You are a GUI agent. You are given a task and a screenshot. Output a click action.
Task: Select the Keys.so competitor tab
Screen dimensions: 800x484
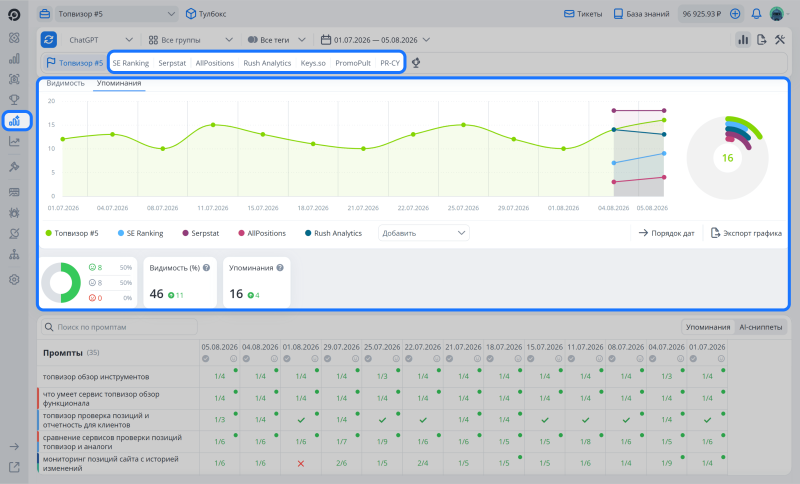click(x=313, y=63)
